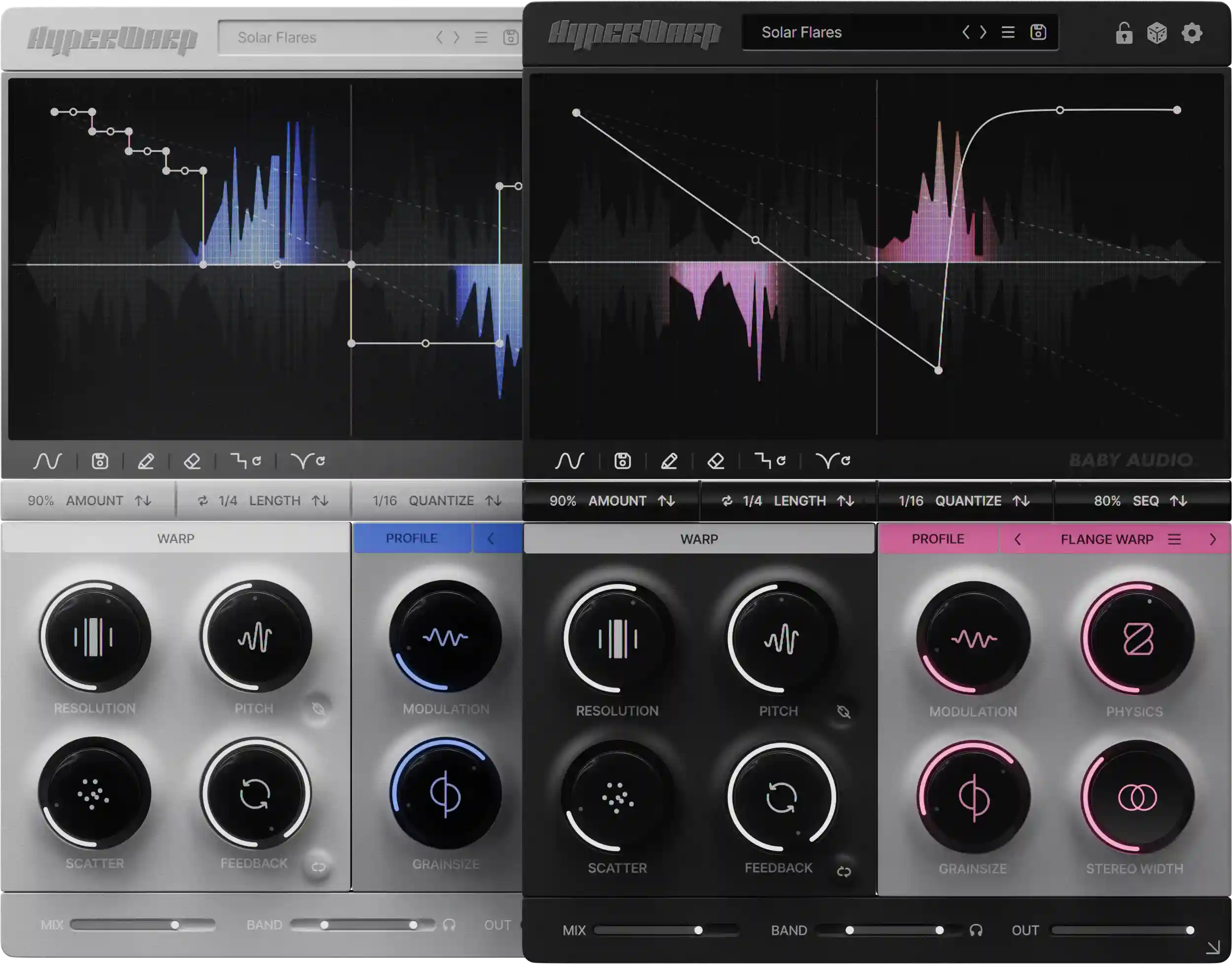Open AMOUNT value arrows in dark window
1232x964 pixels.
tap(666, 501)
